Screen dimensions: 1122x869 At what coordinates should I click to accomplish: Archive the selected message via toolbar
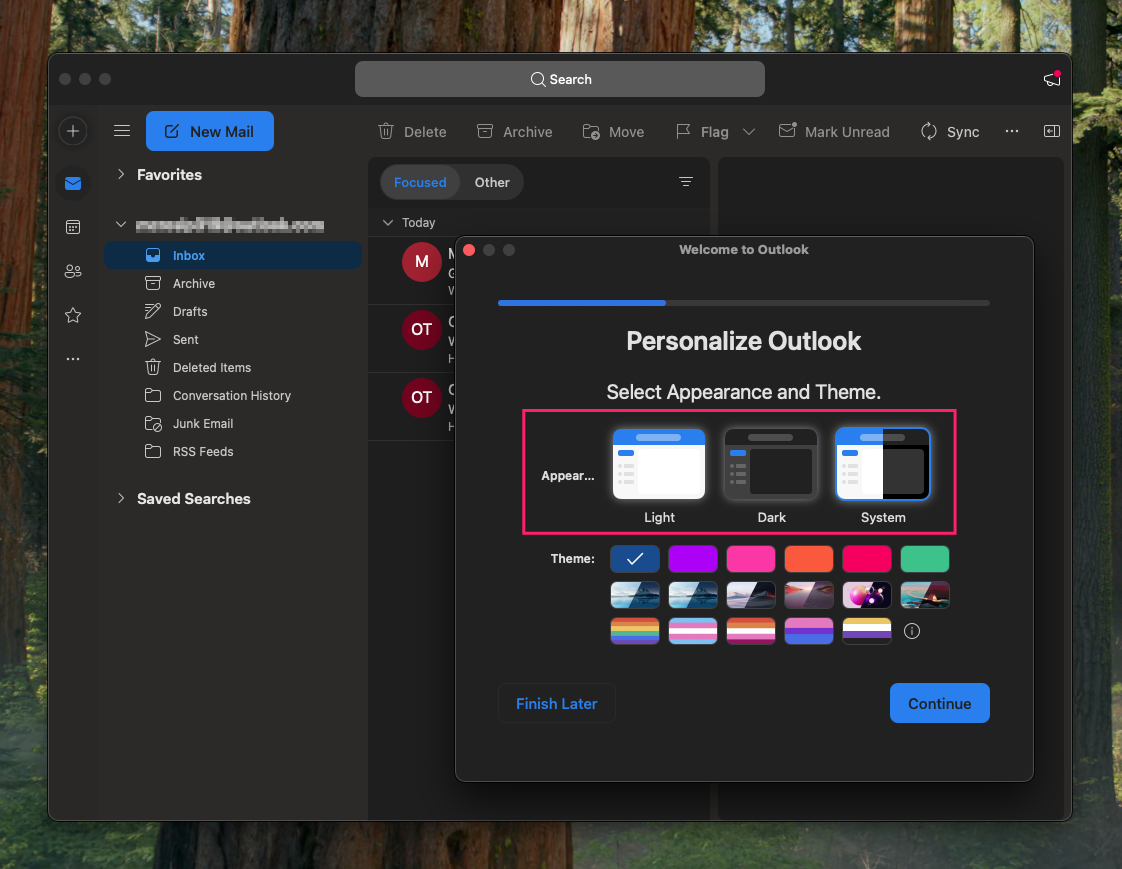tap(514, 132)
